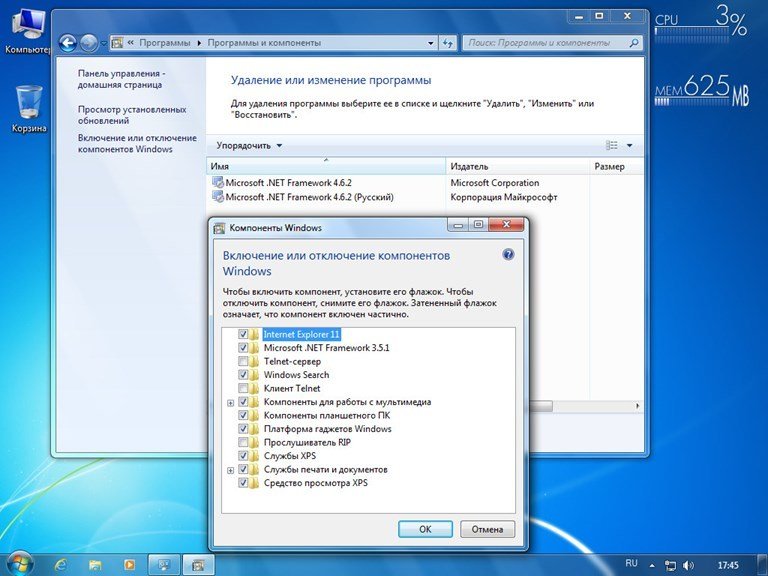Click the Control Panel icon in address bar
This screenshot has width=768, height=576.
[117, 43]
